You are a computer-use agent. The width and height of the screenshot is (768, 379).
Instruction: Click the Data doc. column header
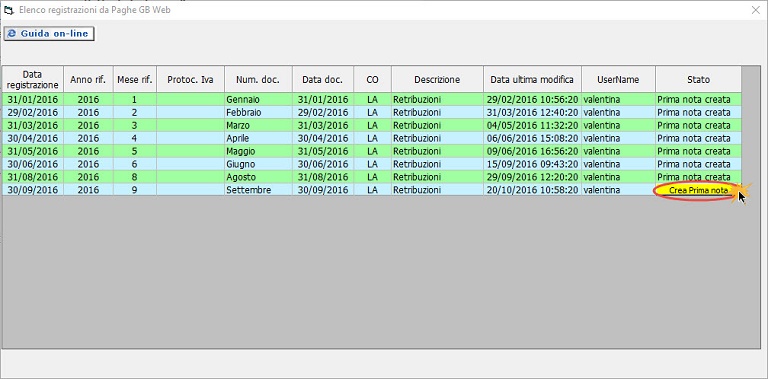click(x=323, y=79)
